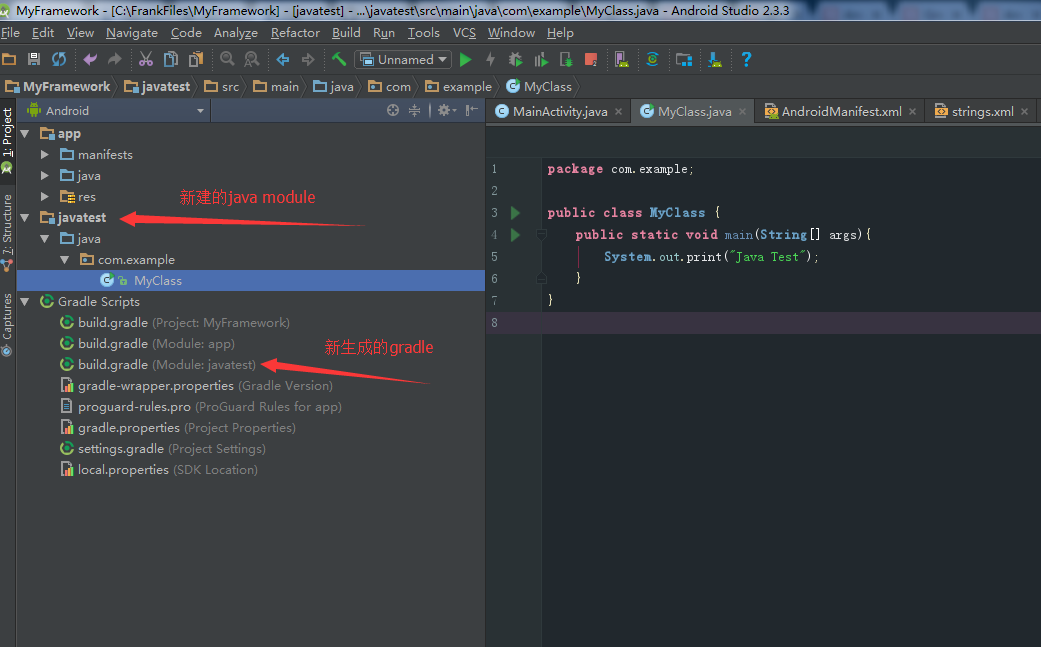Screen dimensions: 1041x647
Task: Click the Navigate Back arrow icon
Action: (283, 60)
